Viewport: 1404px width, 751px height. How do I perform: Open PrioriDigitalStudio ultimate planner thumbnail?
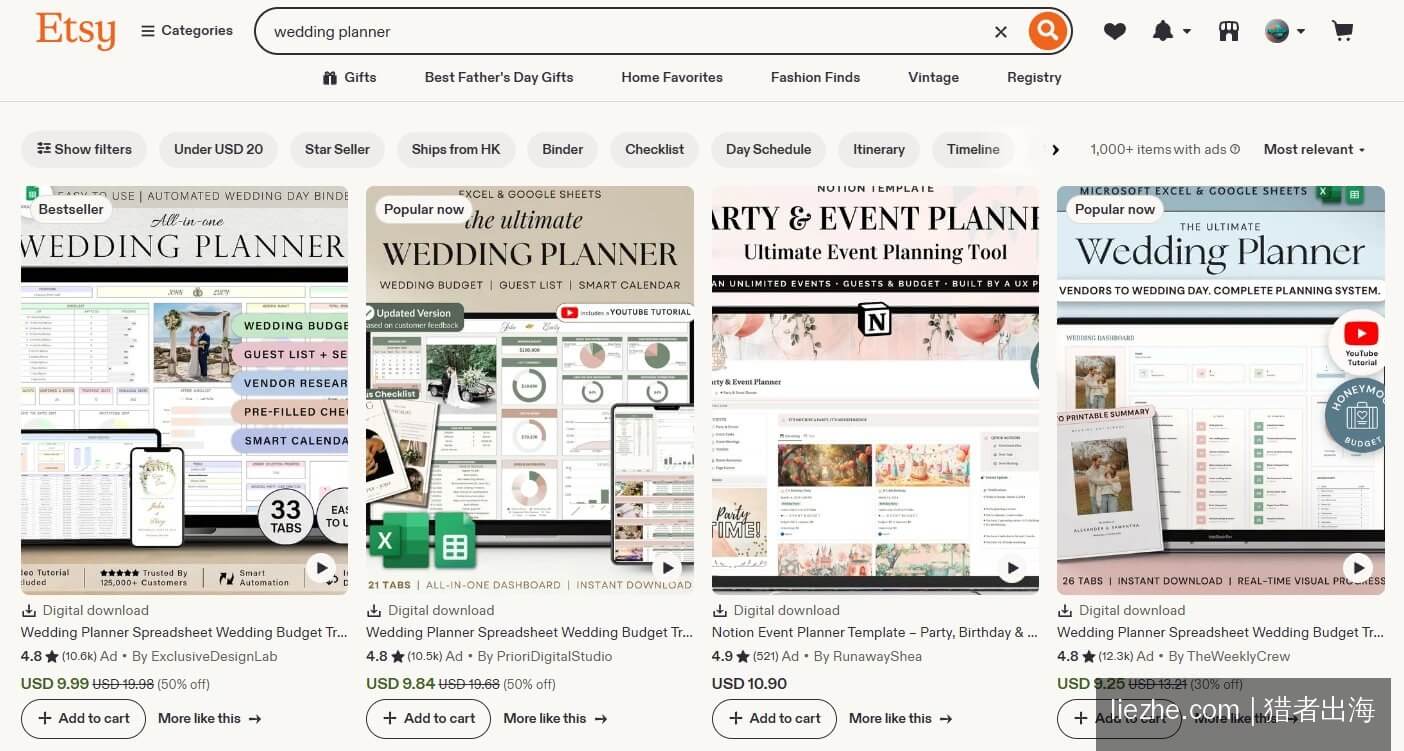click(x=530, y=390)
